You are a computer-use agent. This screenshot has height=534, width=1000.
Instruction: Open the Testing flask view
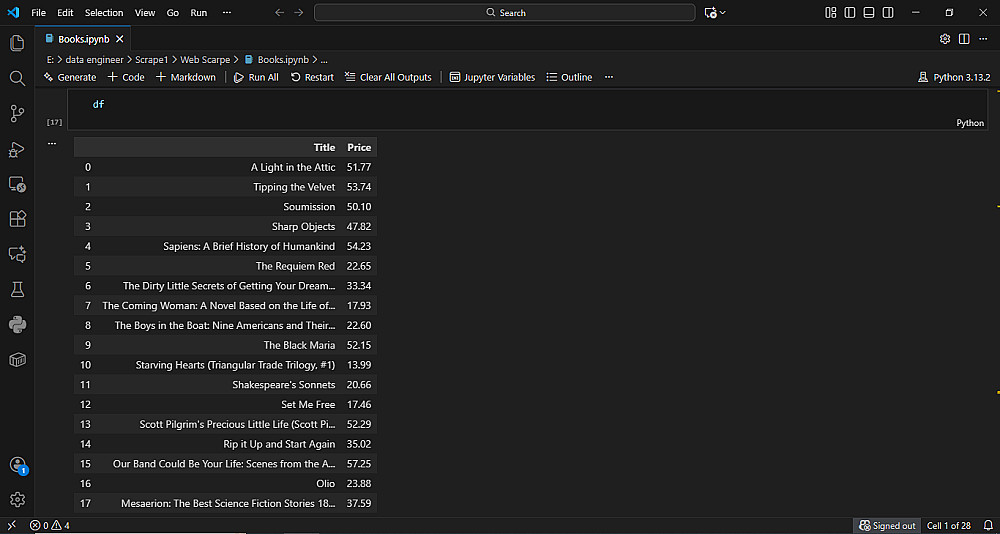point(17,290)
